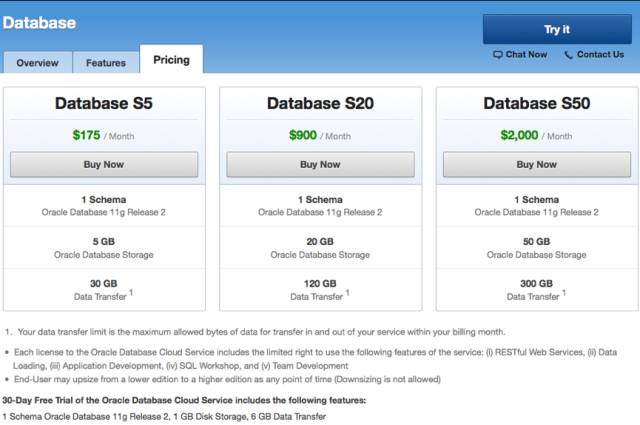Click the $900 monthly price

click(302, 135)
